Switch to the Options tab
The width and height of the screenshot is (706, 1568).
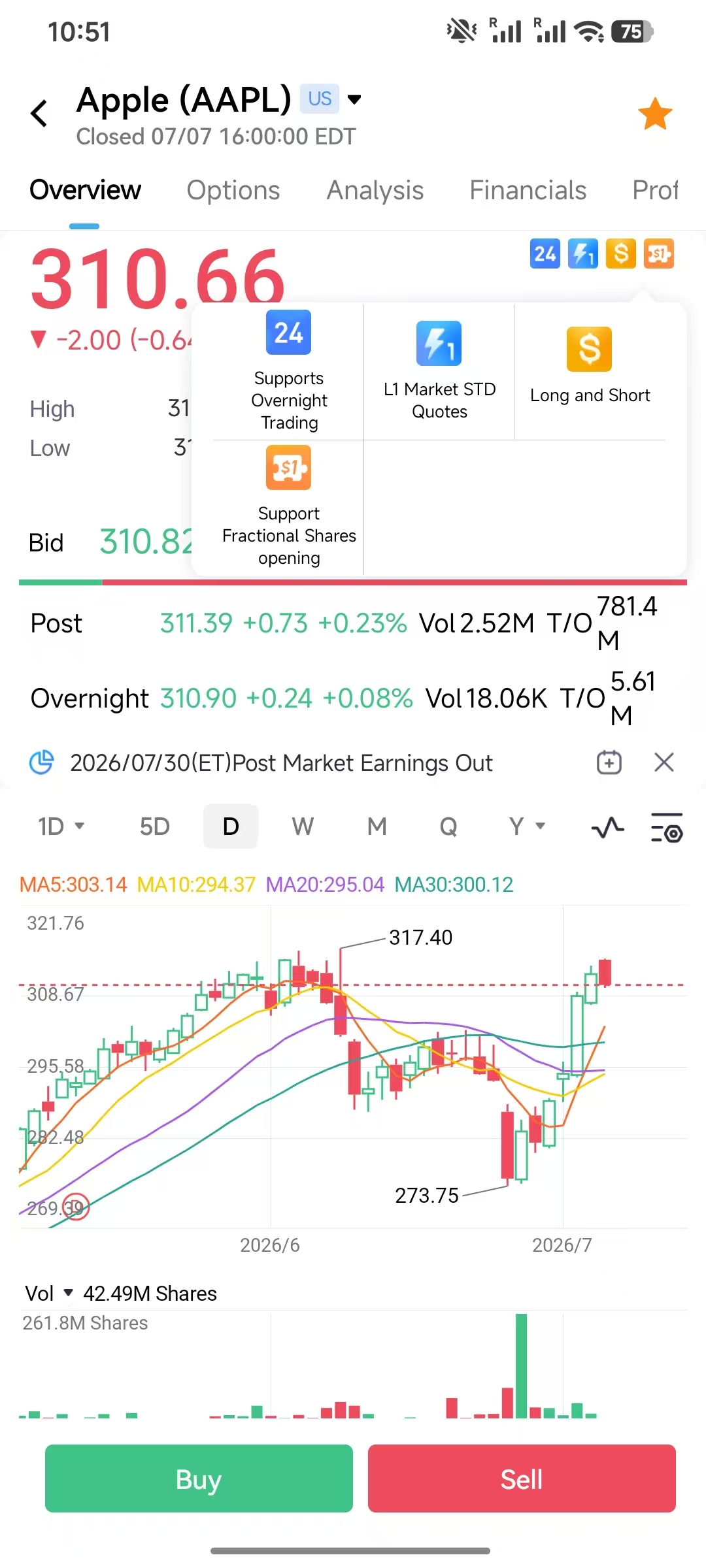coord(233,190)
